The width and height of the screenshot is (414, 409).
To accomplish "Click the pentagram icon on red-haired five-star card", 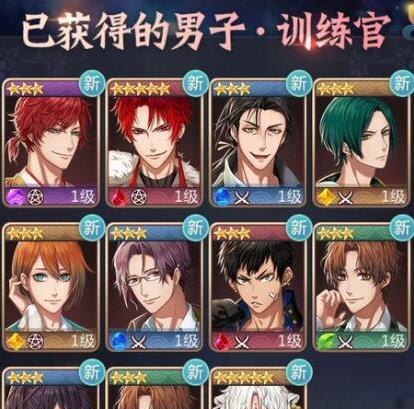I will click(x=137, y=198).
